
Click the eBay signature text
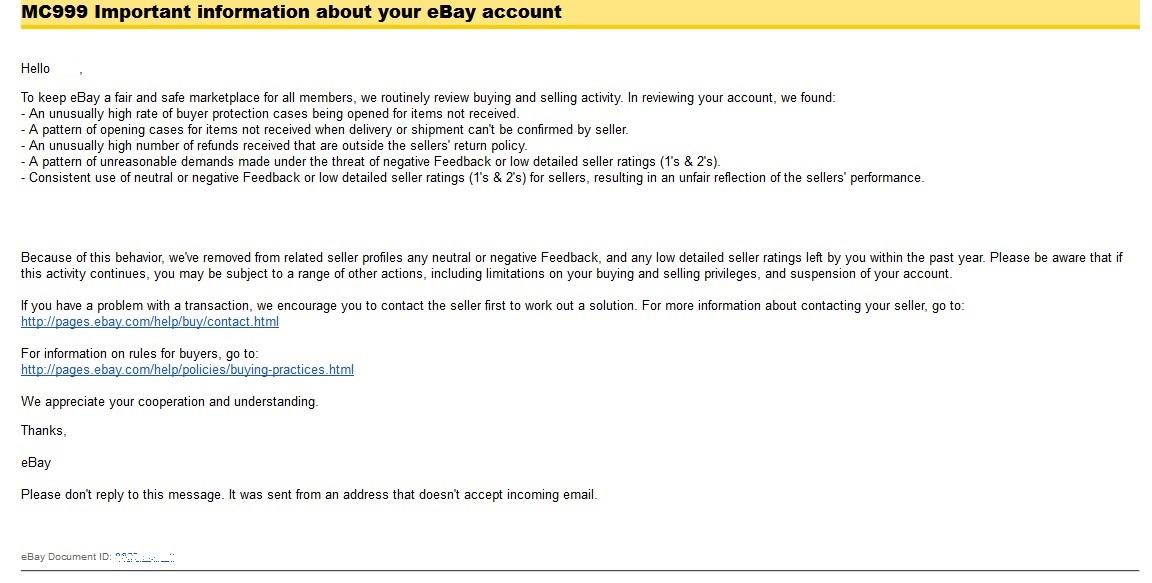[x=36, y=463]
